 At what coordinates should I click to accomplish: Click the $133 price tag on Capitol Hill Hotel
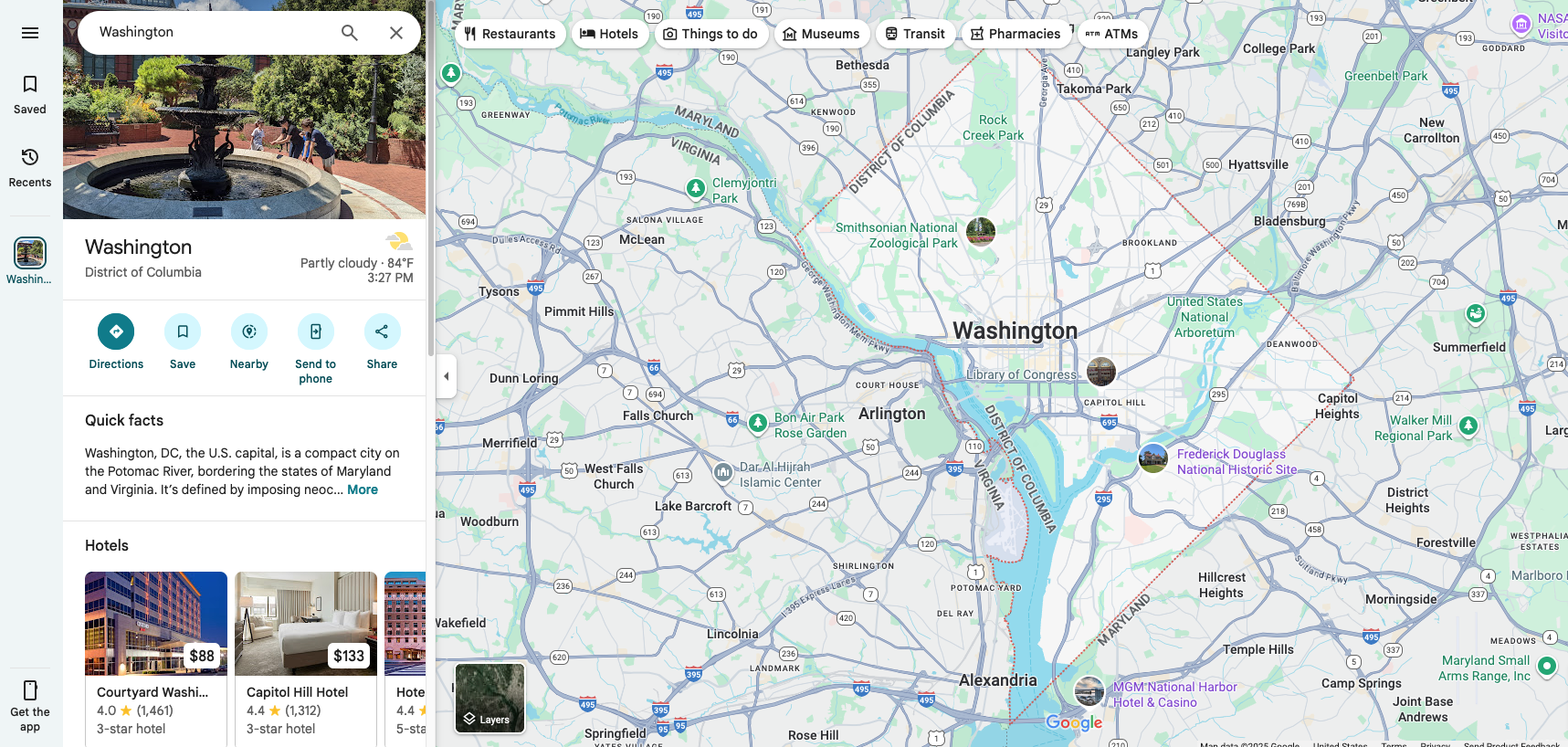[x=349, y=656]
